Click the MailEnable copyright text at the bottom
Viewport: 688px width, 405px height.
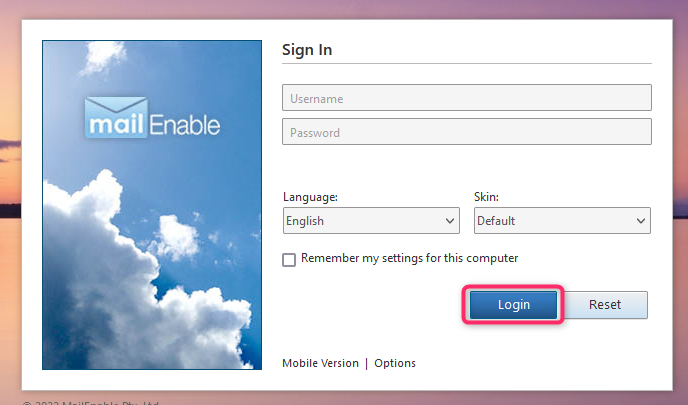[x=90, y=402]
